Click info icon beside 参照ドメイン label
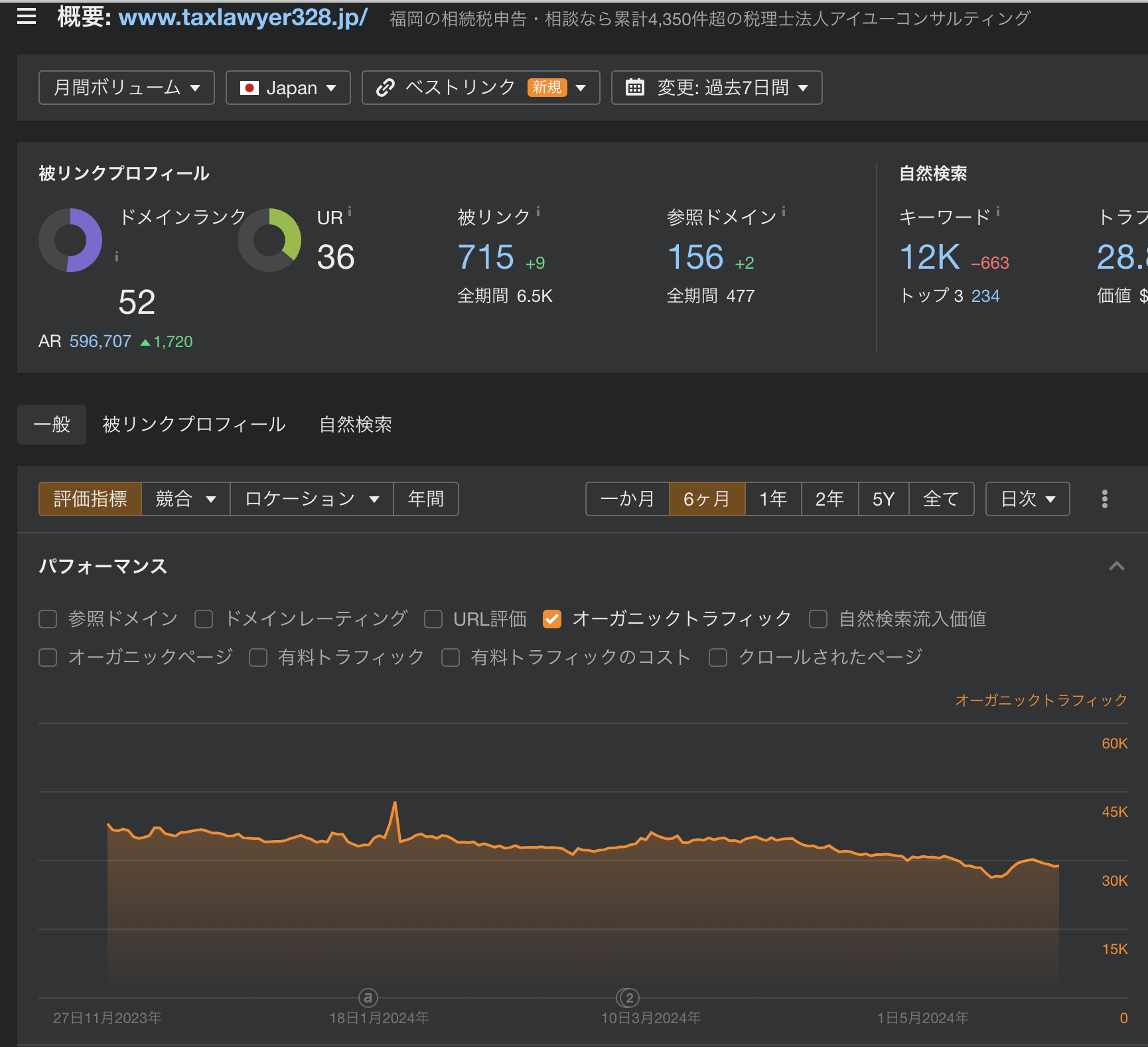 784,212
